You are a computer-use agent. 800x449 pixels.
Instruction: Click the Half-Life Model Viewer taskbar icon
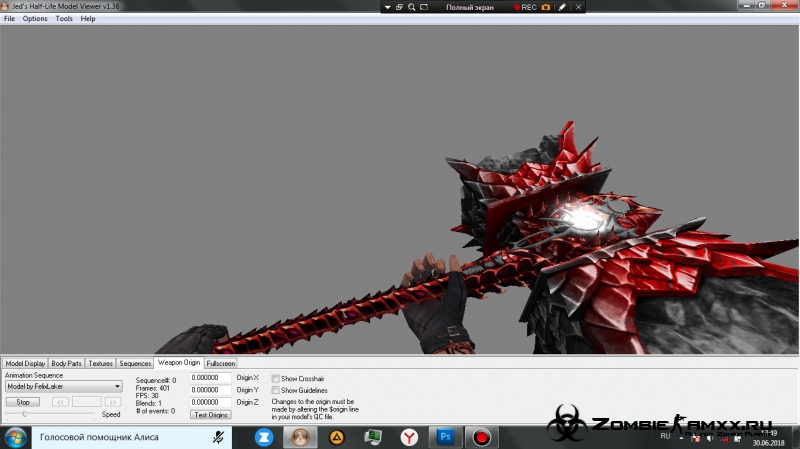300,438
